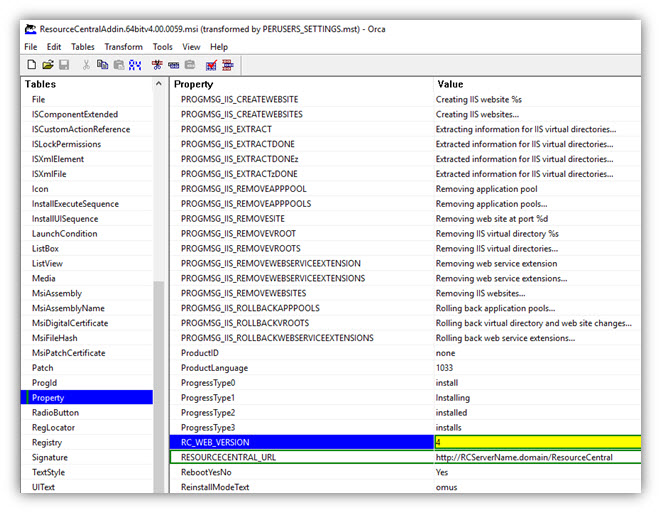Screen dimensions: 661x513
Task: Click the red and blue tables icon
Action: tap(228, 65)
